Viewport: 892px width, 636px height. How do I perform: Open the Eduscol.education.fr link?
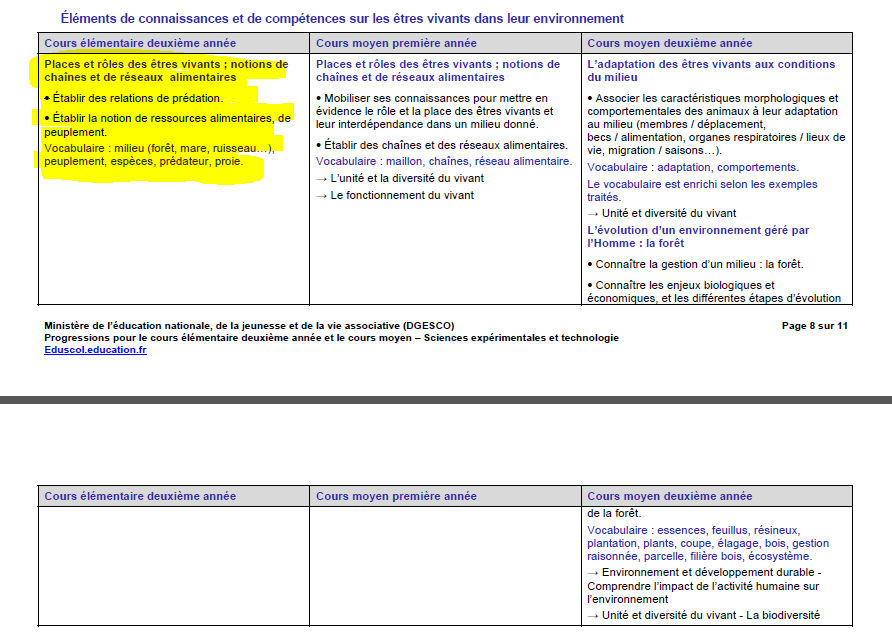click(95, 350)
